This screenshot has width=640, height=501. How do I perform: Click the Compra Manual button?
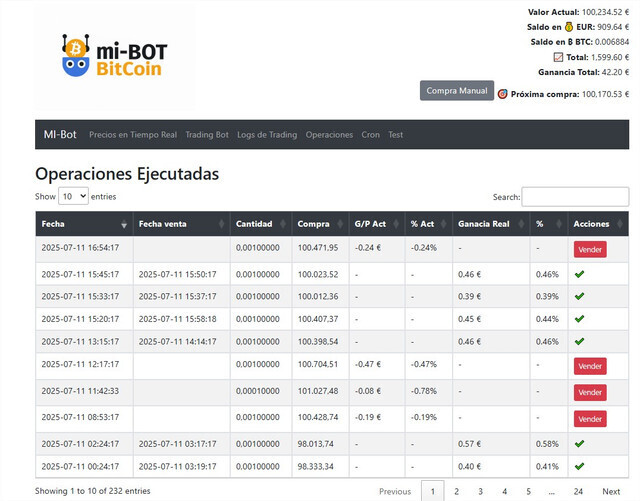(457, 91)
